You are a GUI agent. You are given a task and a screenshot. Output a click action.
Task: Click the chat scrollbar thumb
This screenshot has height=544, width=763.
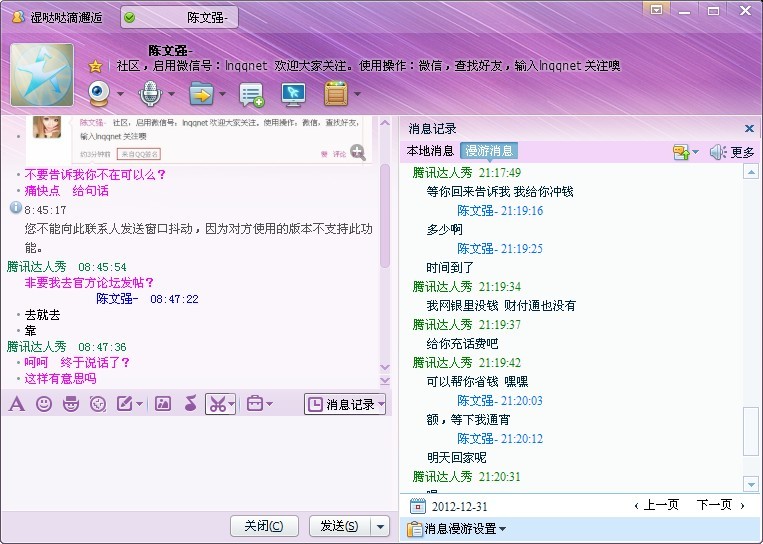click(385, 216)
